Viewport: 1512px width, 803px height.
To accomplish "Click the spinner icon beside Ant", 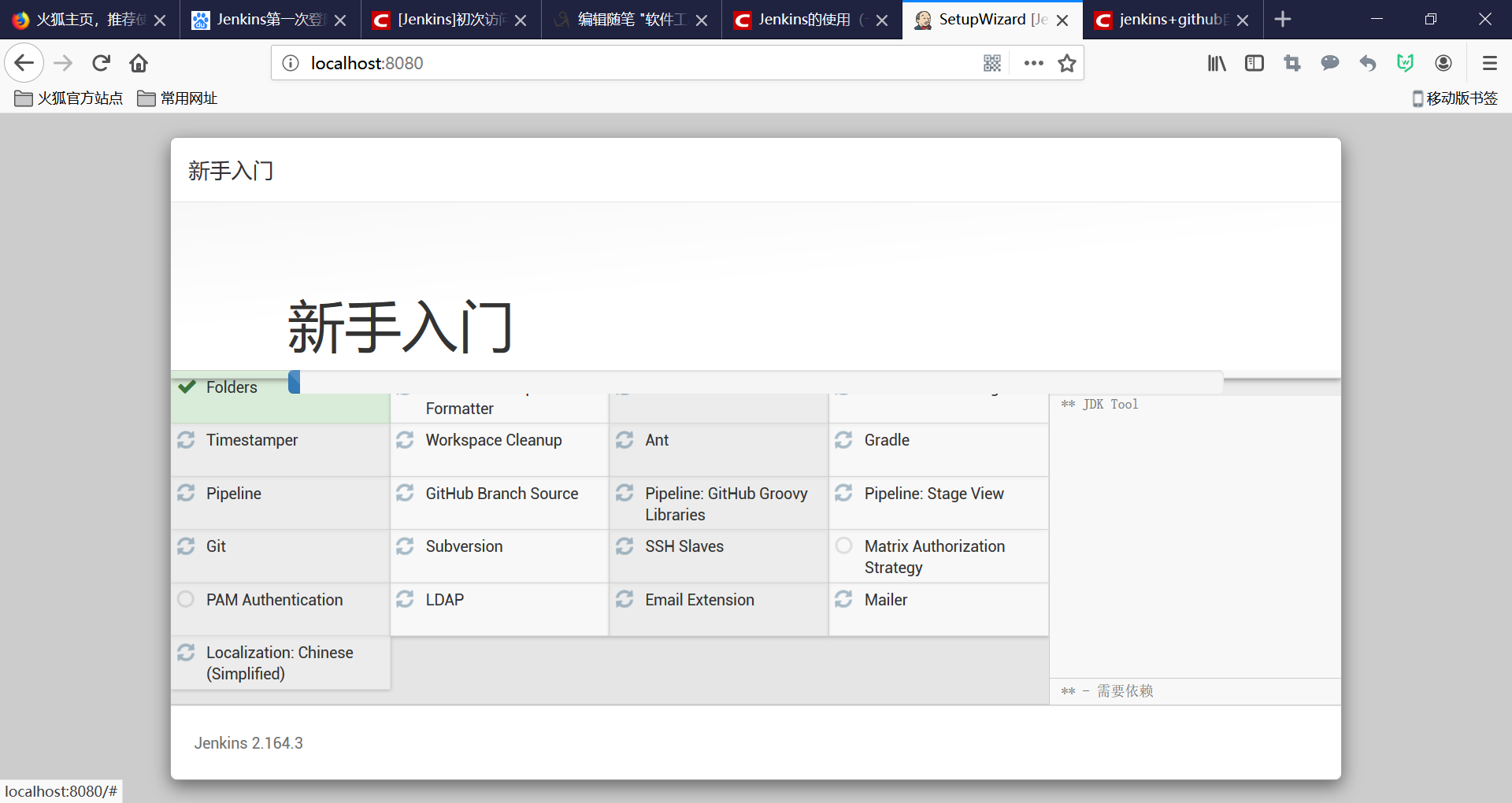I will point(624,440).
